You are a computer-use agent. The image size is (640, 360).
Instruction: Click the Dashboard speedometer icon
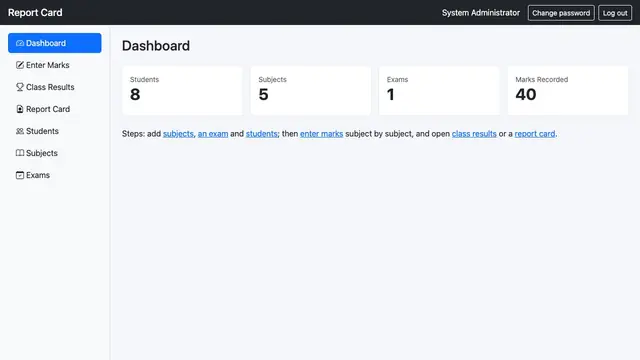tap(20, 43)
